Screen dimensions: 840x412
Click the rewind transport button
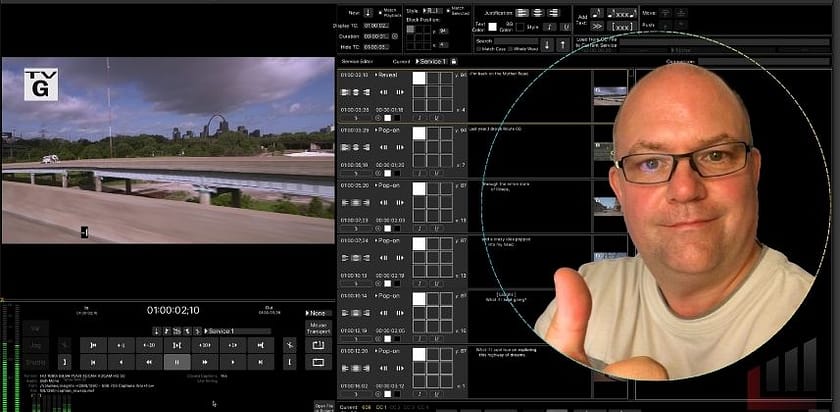(x=149, y=362)
